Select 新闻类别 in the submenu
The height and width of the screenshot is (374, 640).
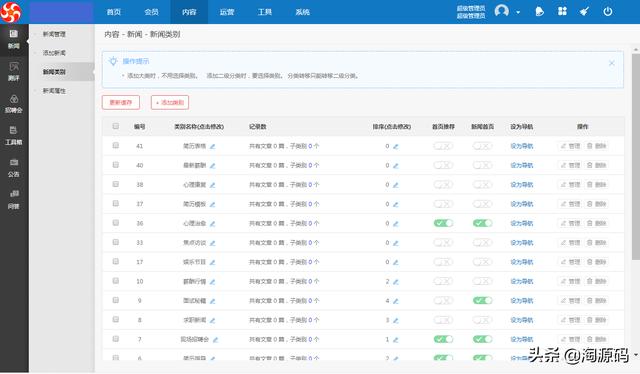[x=54, y=72]
